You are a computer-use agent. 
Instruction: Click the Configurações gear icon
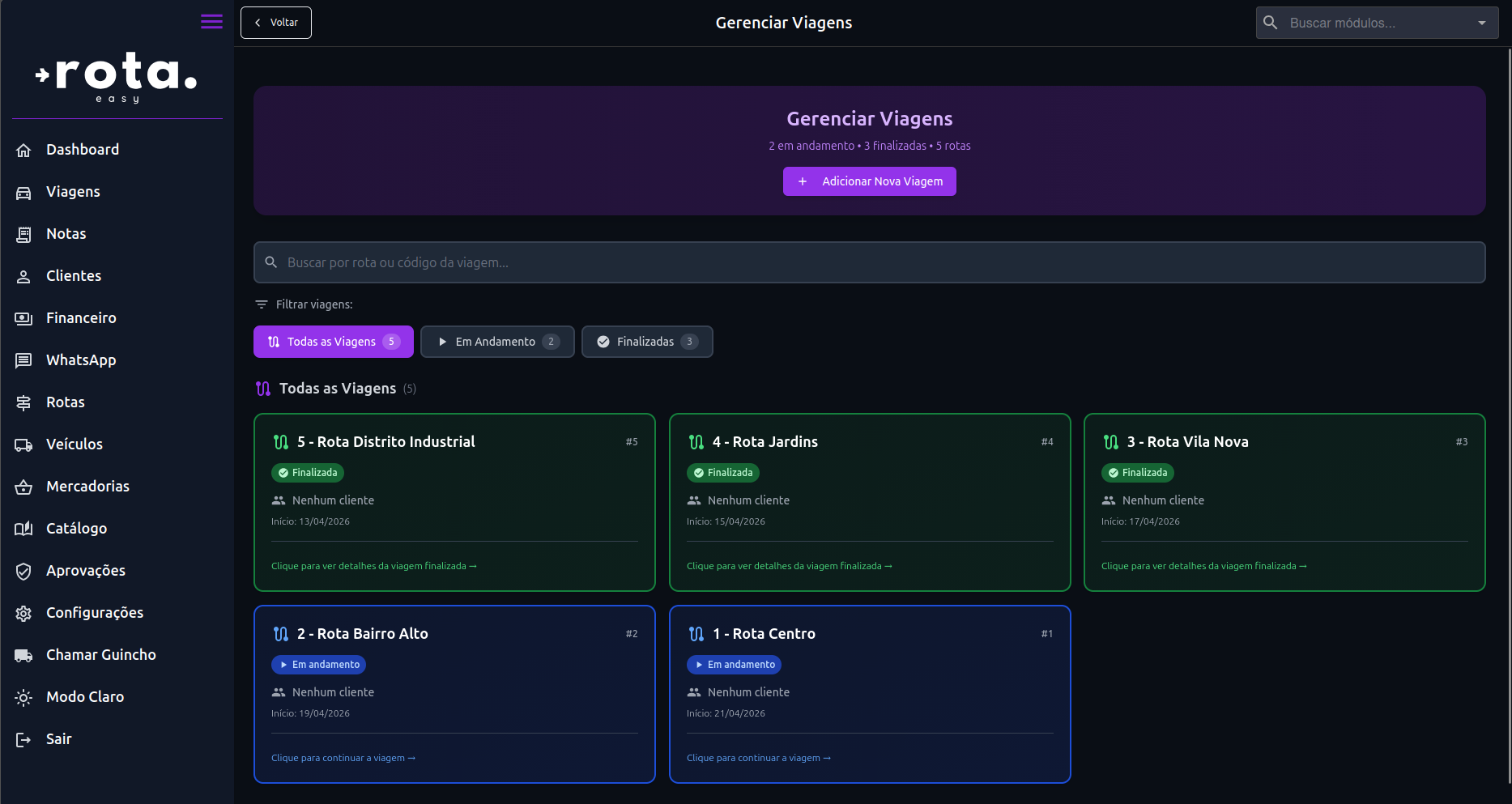pos(23,613)
